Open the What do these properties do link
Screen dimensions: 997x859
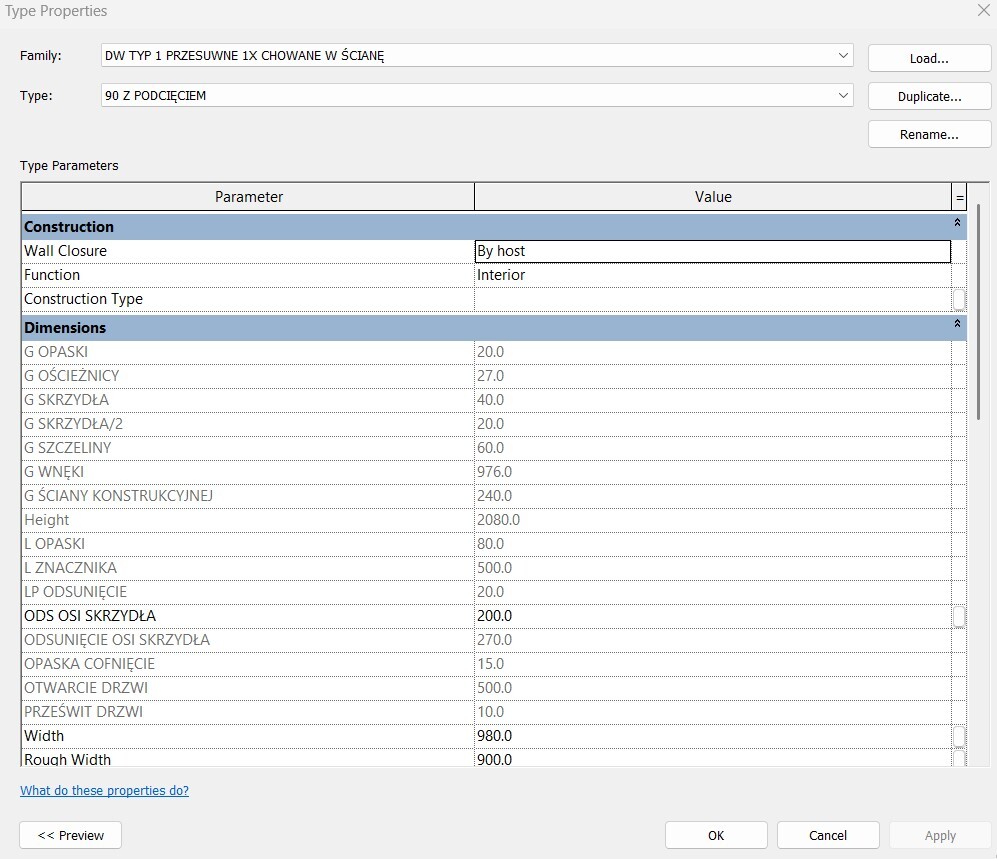(x=104, y=791)
